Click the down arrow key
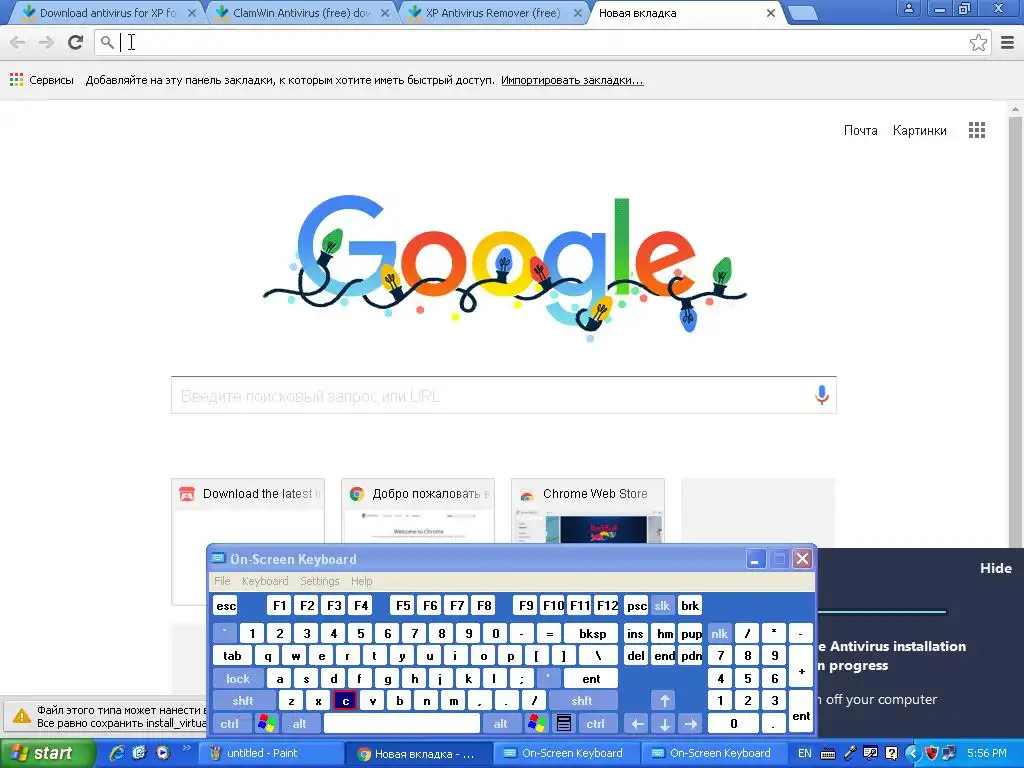This screenshot has width=1024, height=768. pos(664,724)
